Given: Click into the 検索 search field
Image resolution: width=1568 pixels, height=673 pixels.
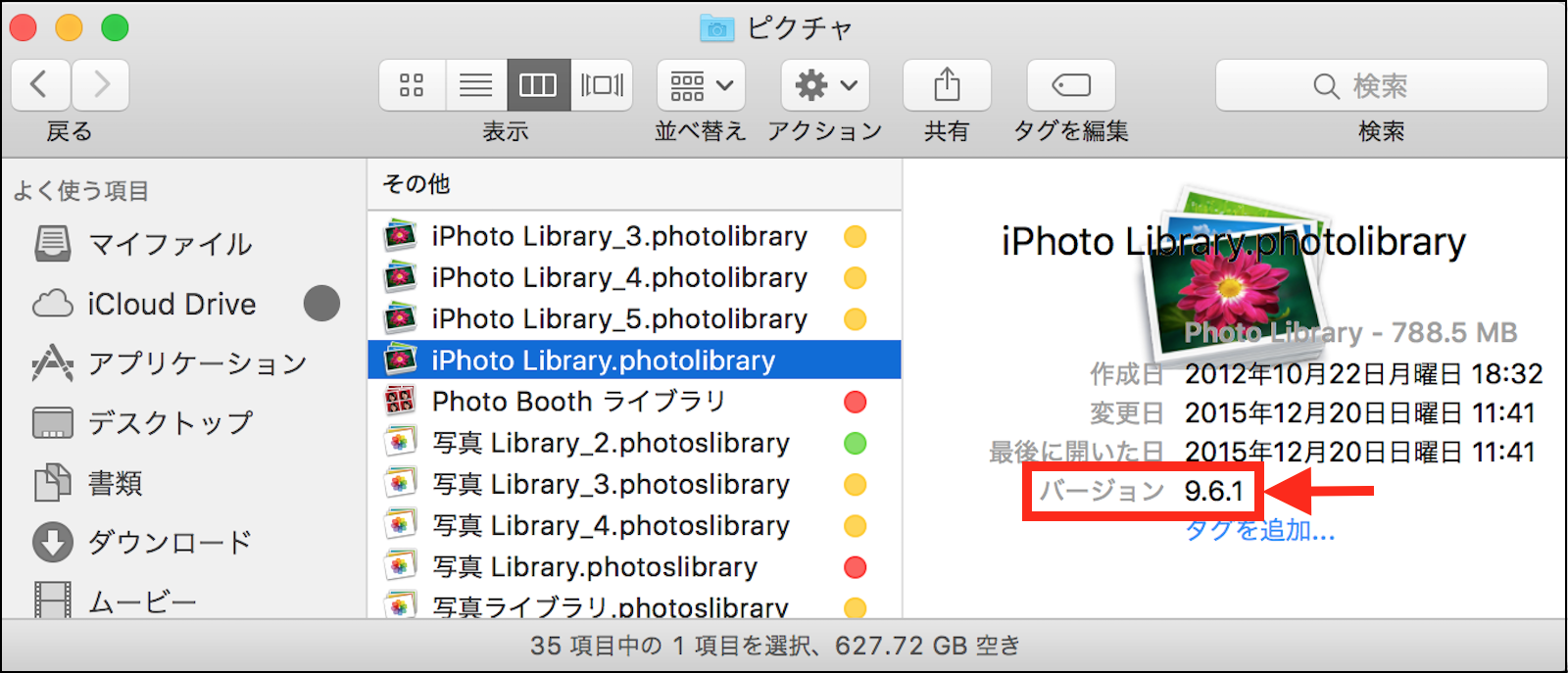Looking at the screenshot, I should [1381, 85].
